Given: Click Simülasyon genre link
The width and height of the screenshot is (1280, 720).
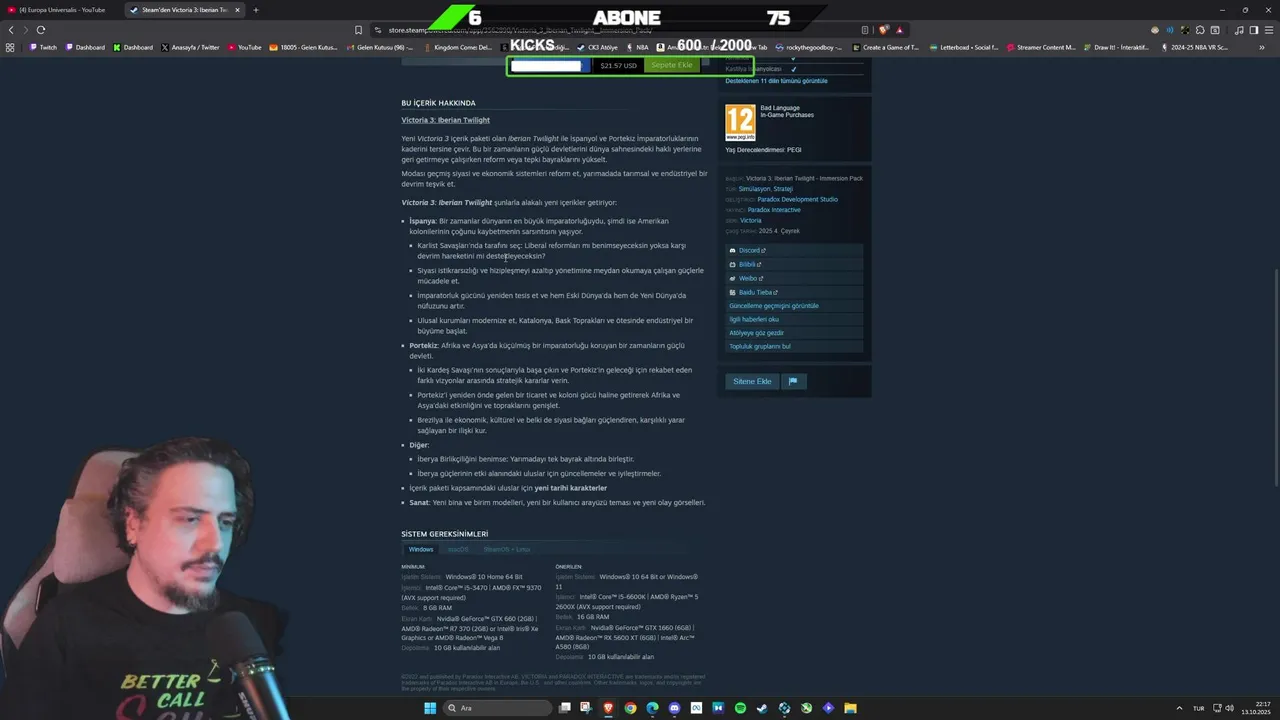Looking at the screenshot, I should point(755,189).
